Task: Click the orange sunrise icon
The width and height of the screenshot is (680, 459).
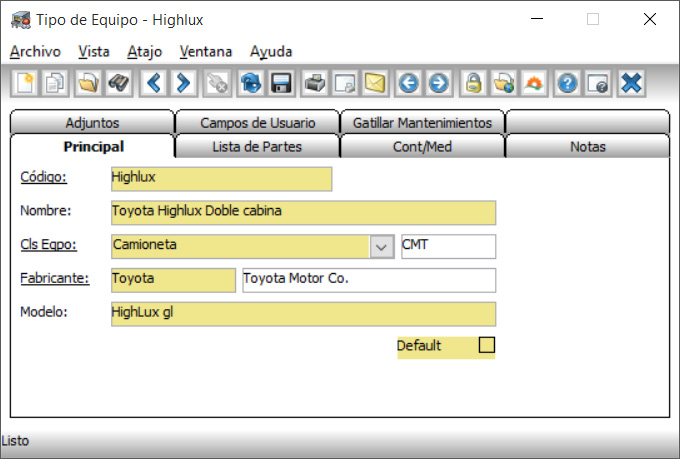Action: 533,83
